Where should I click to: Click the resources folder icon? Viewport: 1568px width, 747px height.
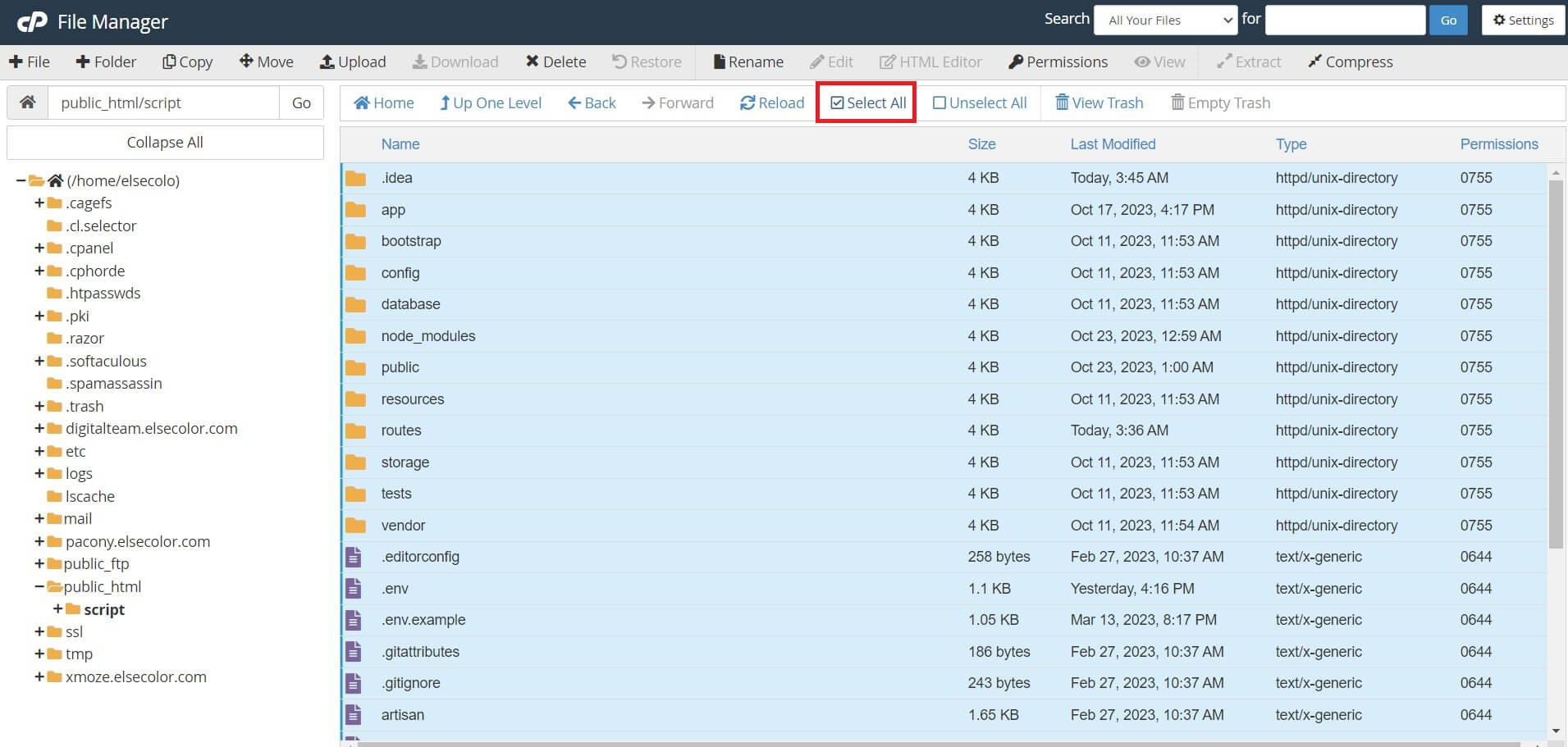pyautogui.click(x=355, y=399)
